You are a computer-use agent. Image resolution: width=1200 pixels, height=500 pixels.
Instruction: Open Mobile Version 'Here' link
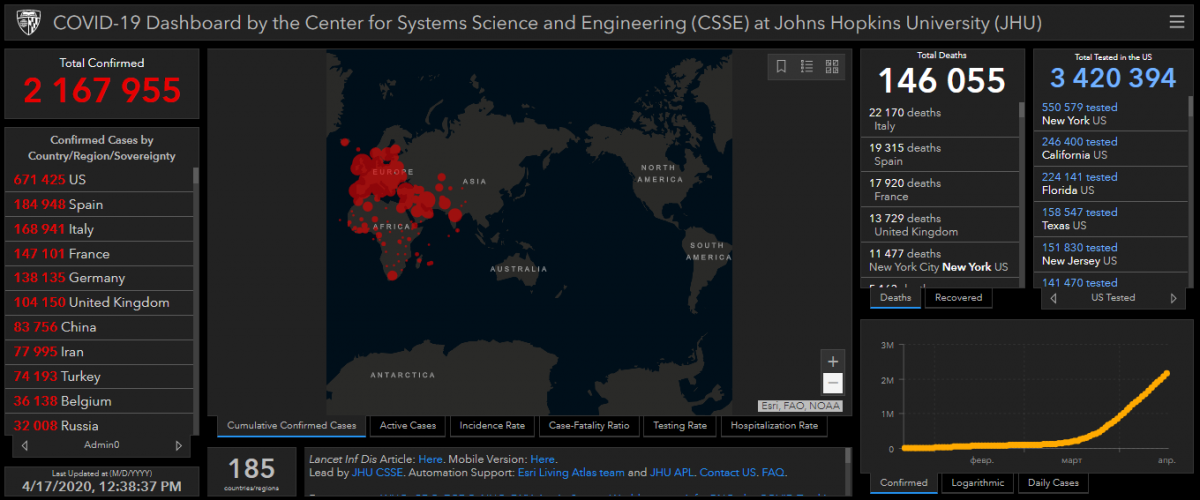coord(543,459)
